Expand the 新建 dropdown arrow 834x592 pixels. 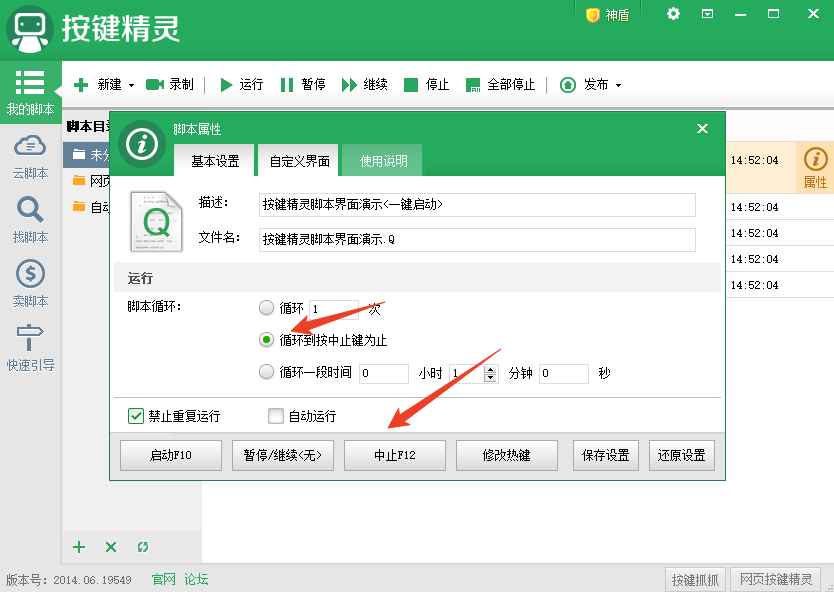(x=131, y=85)
